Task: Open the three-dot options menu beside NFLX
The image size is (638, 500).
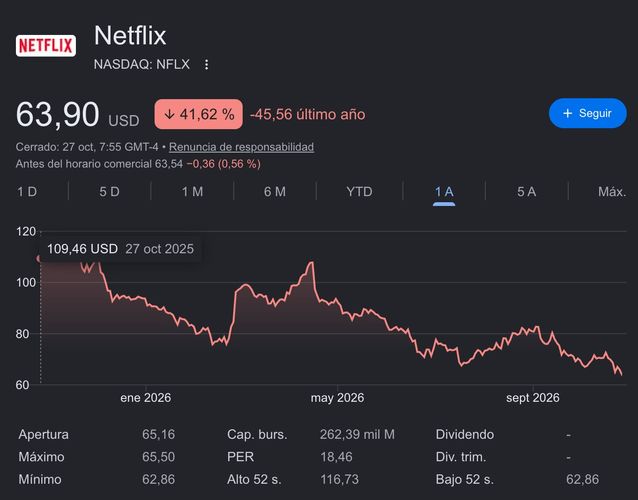Action: (x=207, y=64)
